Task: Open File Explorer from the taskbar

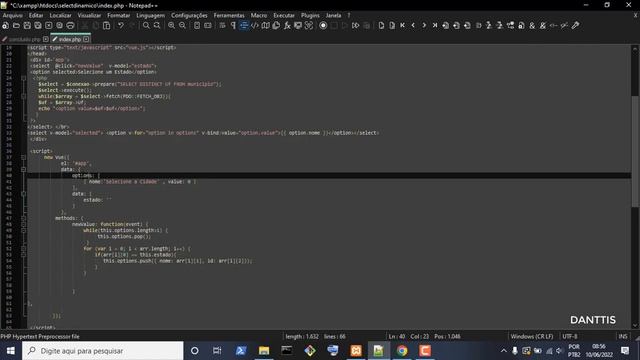Action: pos(264,351)
